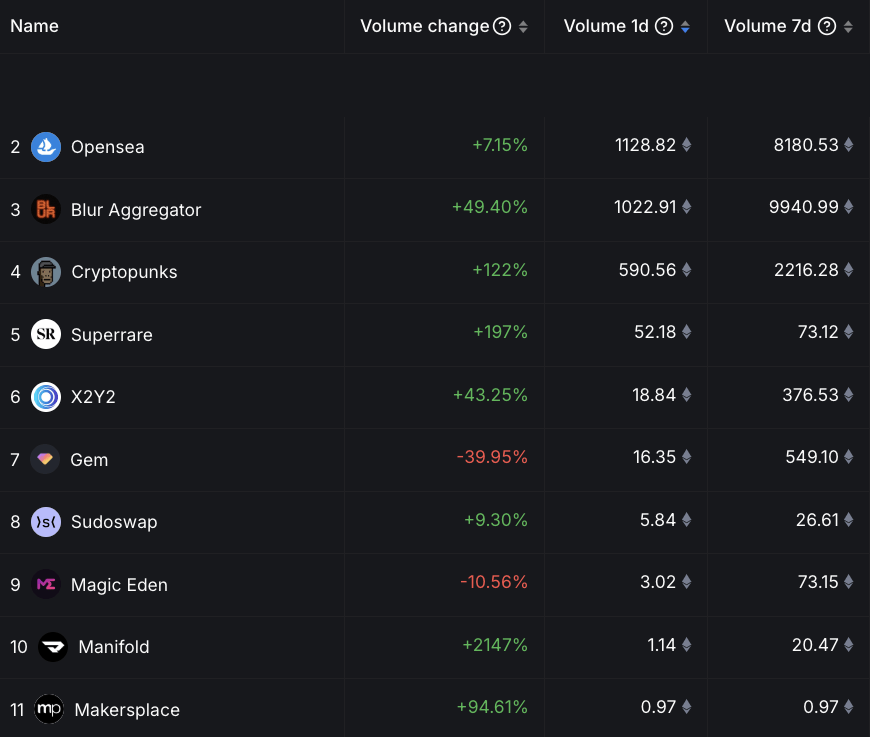Select the Cryptopunks row name
Image resolution: width=870 pixels, height=737 pixels.
pyautogui.click(x=124, y=272)
